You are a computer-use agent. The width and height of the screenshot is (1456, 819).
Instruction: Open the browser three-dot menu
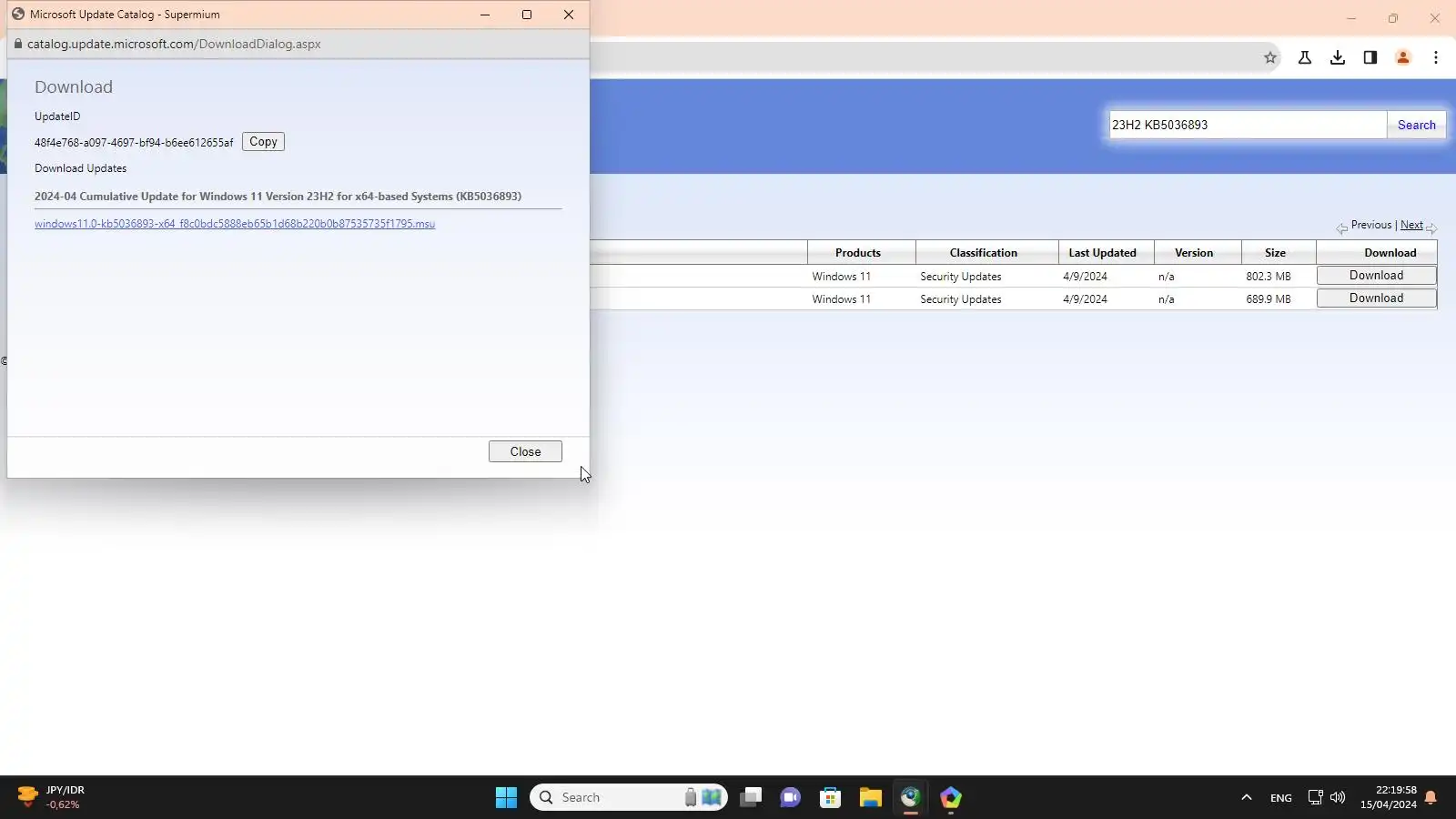click(1435, 57)
